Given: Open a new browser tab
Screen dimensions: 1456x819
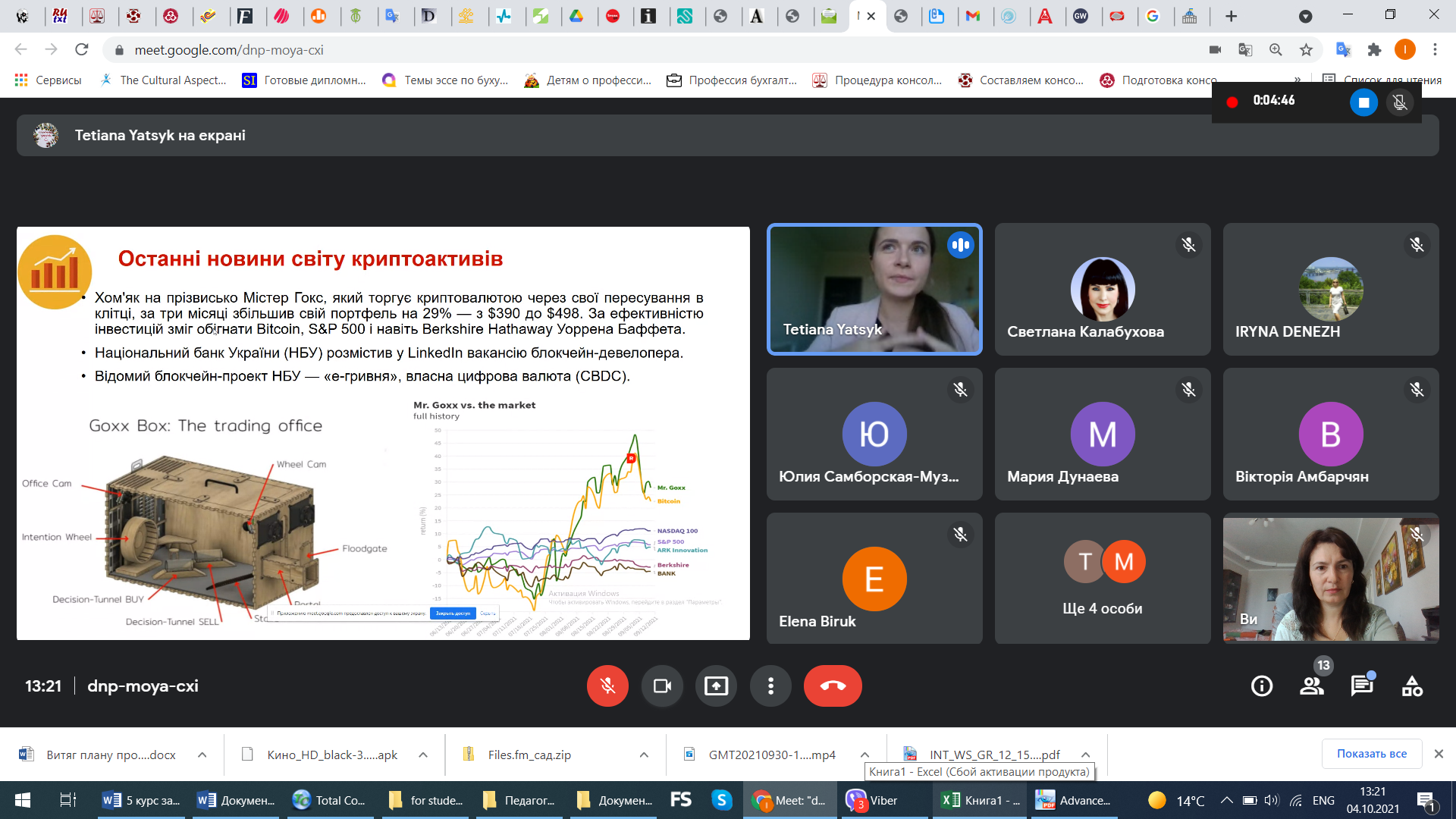Looking at the screenshot, I should click(x=1232, y=16).
